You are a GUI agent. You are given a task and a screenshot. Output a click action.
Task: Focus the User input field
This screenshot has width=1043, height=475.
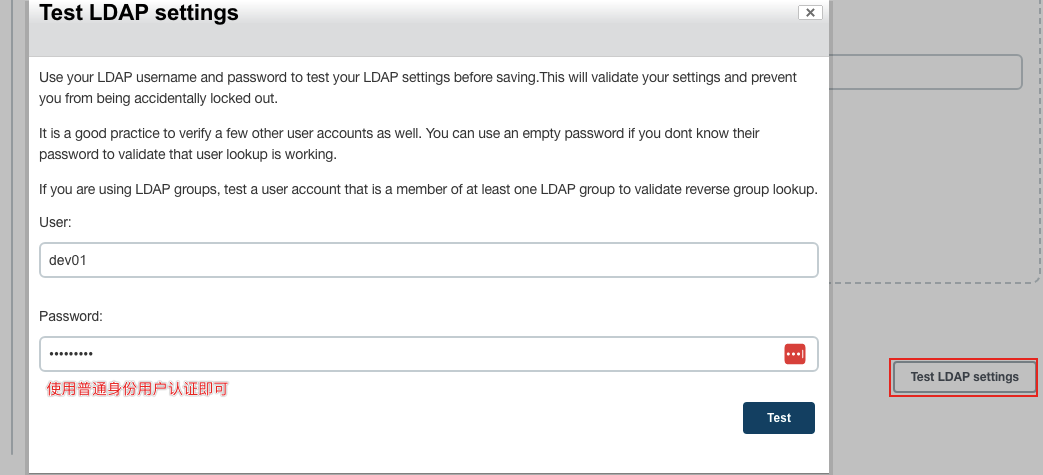(428, 260)
